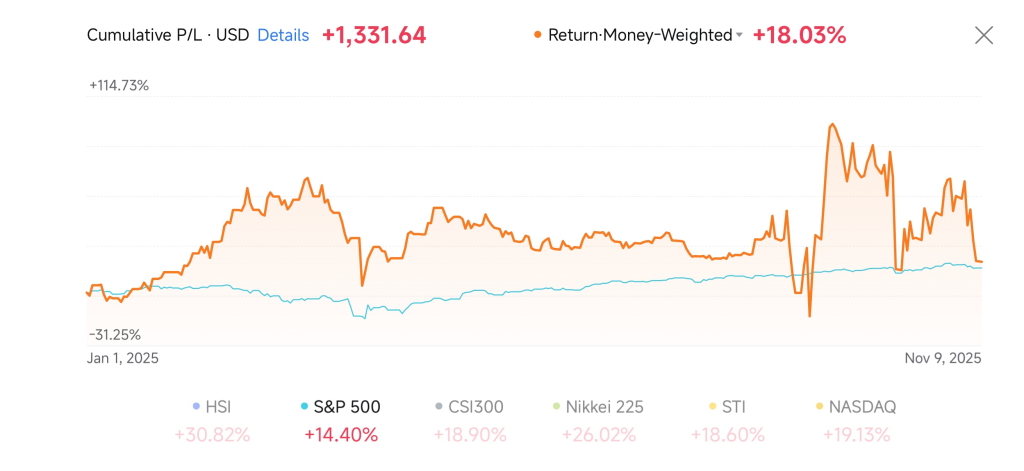Screen dimensions: 1024x471
Task: Click the +1,331.64 cumulative P/L value
Action: coord(374,35)
